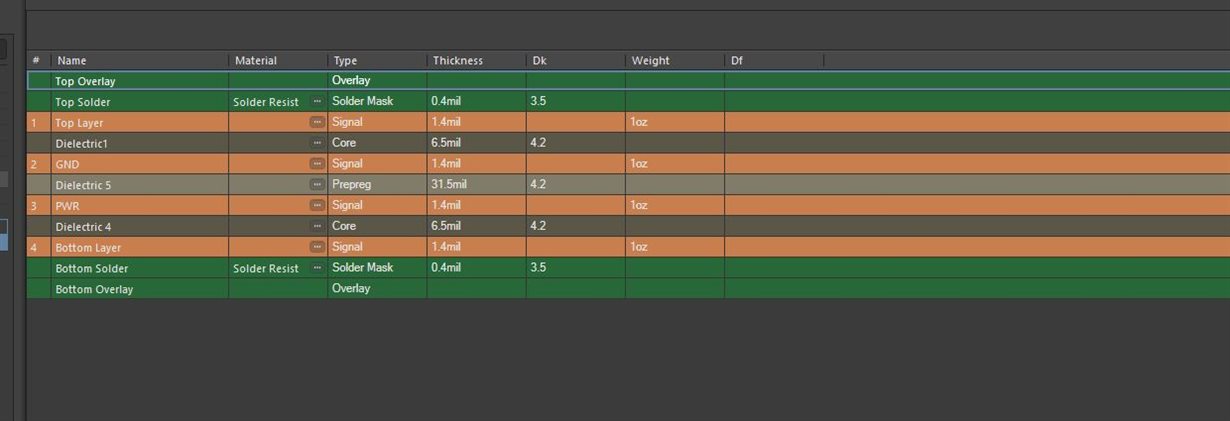The width and height of the screenshot is (1230, 421).
Task: Click Solder Mask type of Top Solder
Action: coord(362,101)
